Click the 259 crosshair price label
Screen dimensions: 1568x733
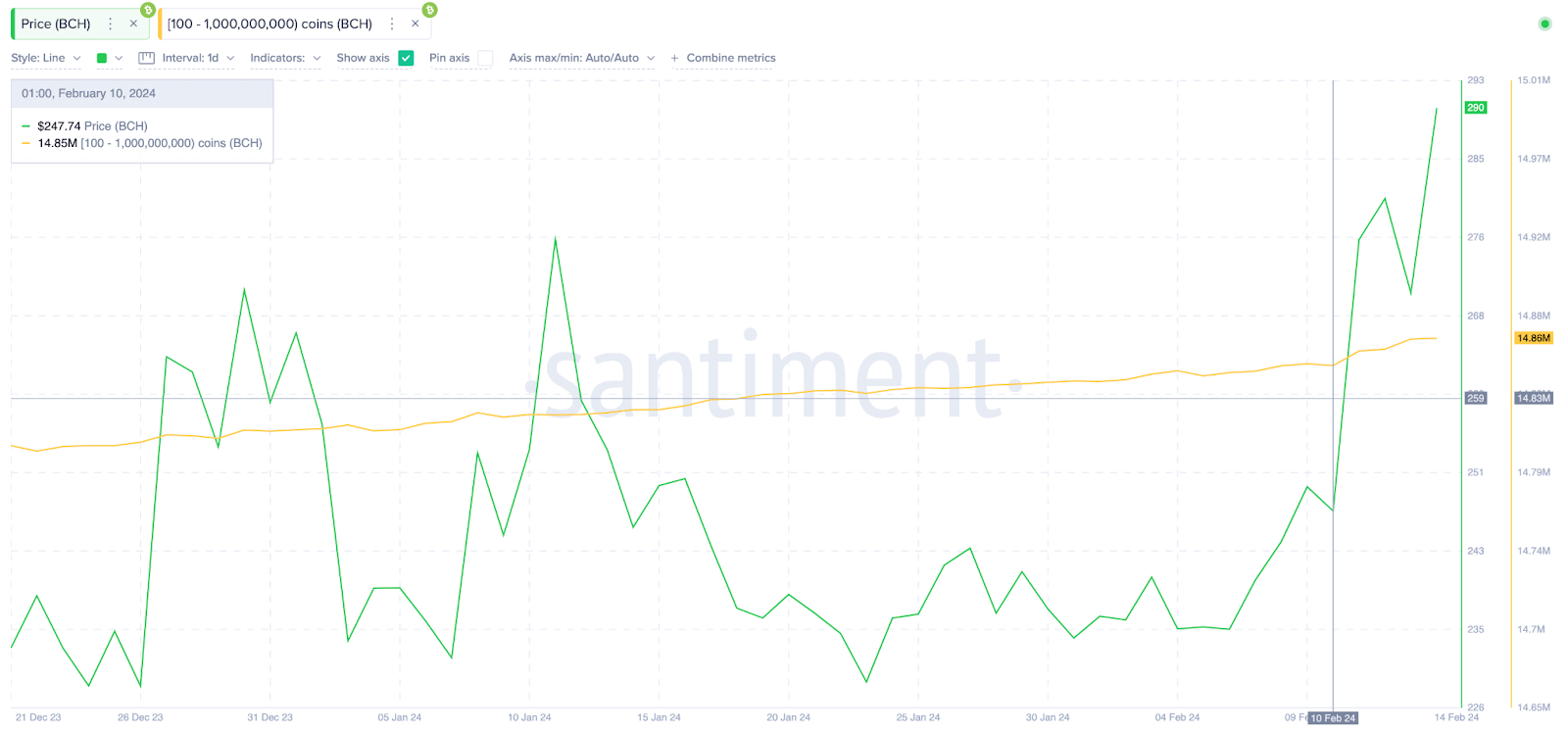[1476, 398]
